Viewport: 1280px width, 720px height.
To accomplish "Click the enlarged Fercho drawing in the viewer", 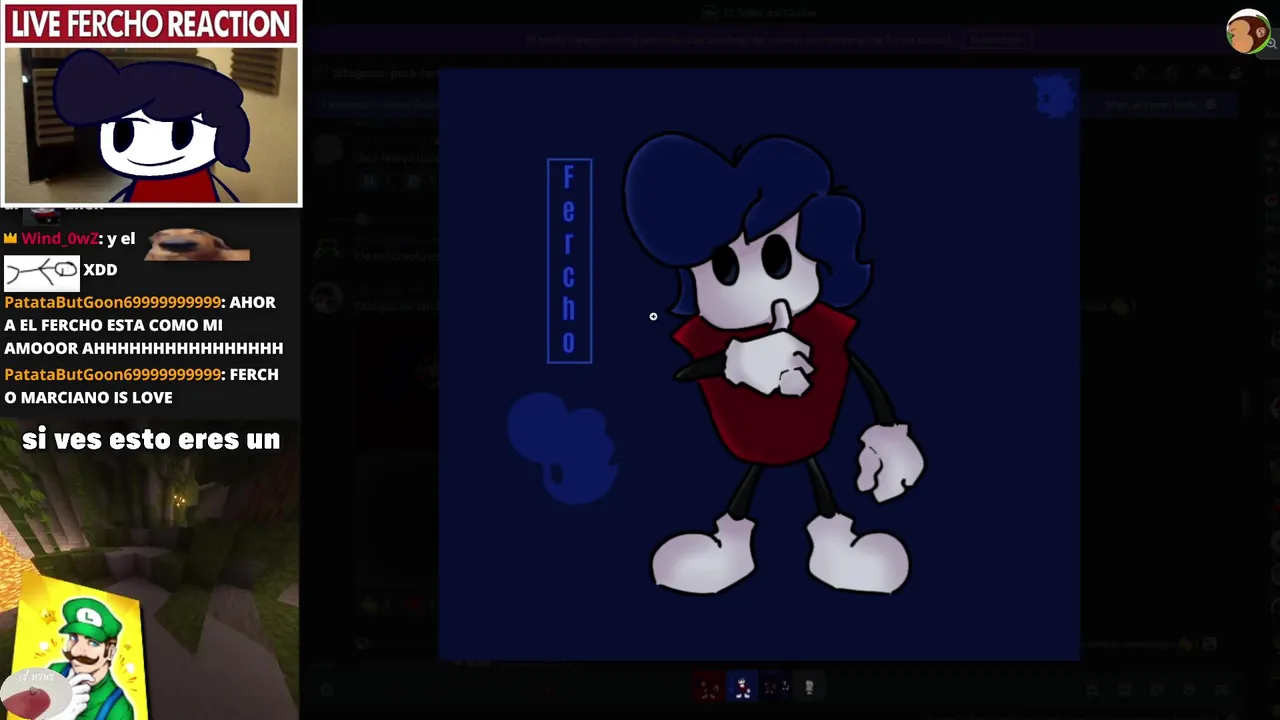I will click(x=759, y=365).
